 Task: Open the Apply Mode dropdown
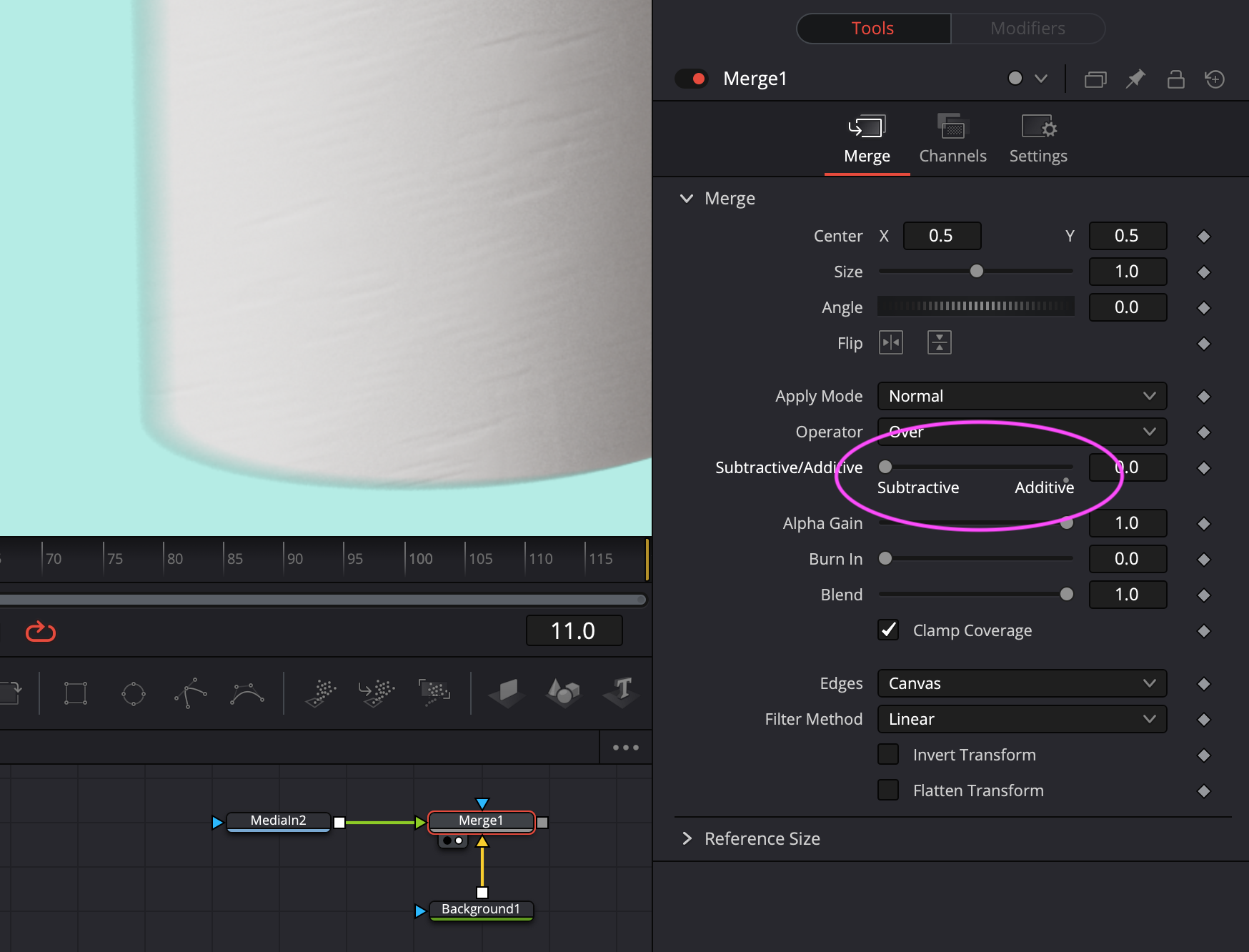[x=1022, y=396]
